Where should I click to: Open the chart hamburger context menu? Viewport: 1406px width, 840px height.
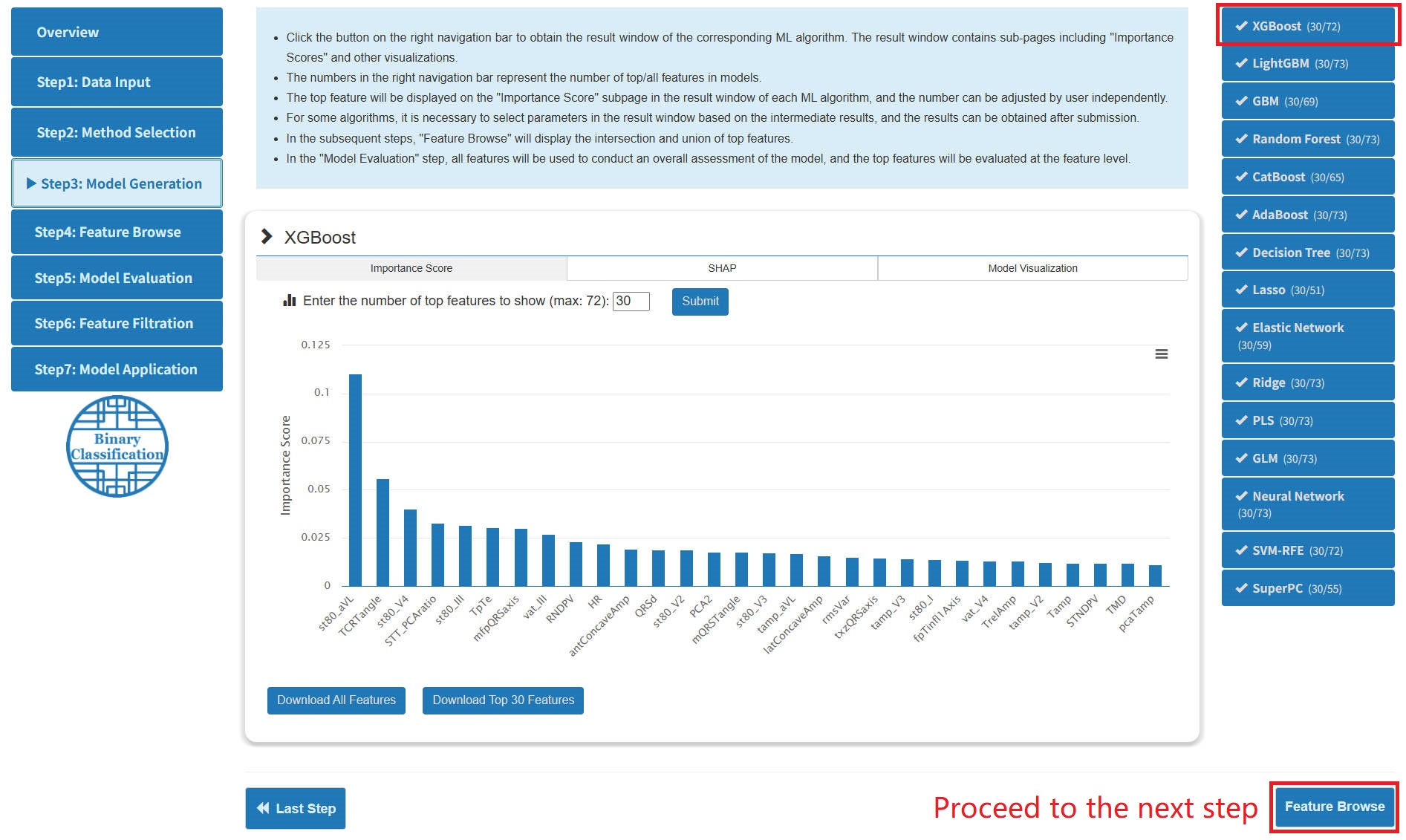coord(1161,354)
